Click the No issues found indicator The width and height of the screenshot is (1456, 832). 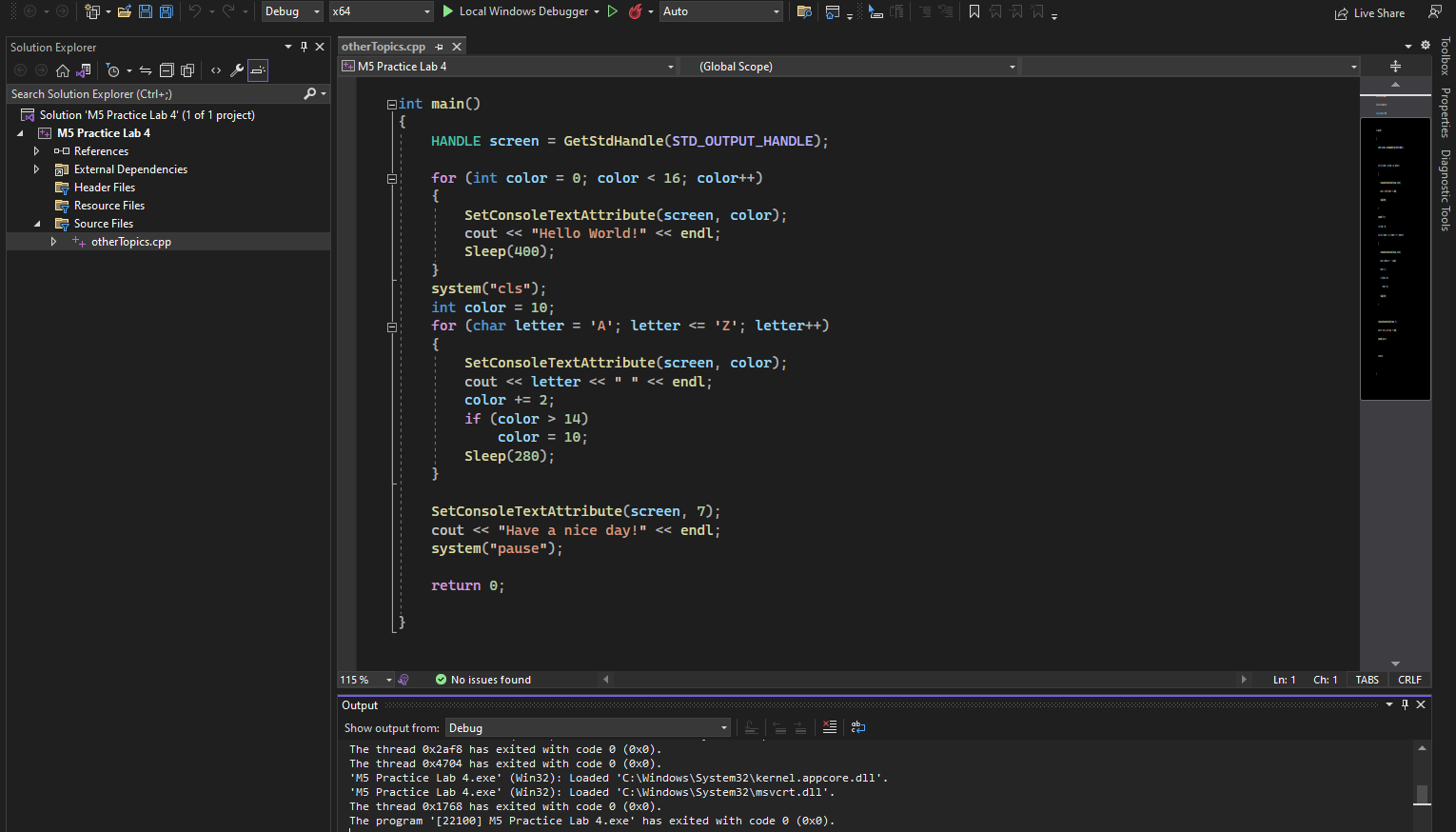point(482,680)
